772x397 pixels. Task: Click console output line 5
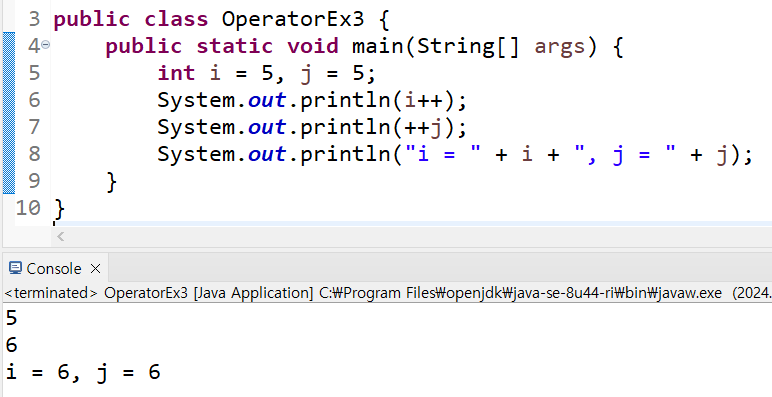click(x=11, y=318)
